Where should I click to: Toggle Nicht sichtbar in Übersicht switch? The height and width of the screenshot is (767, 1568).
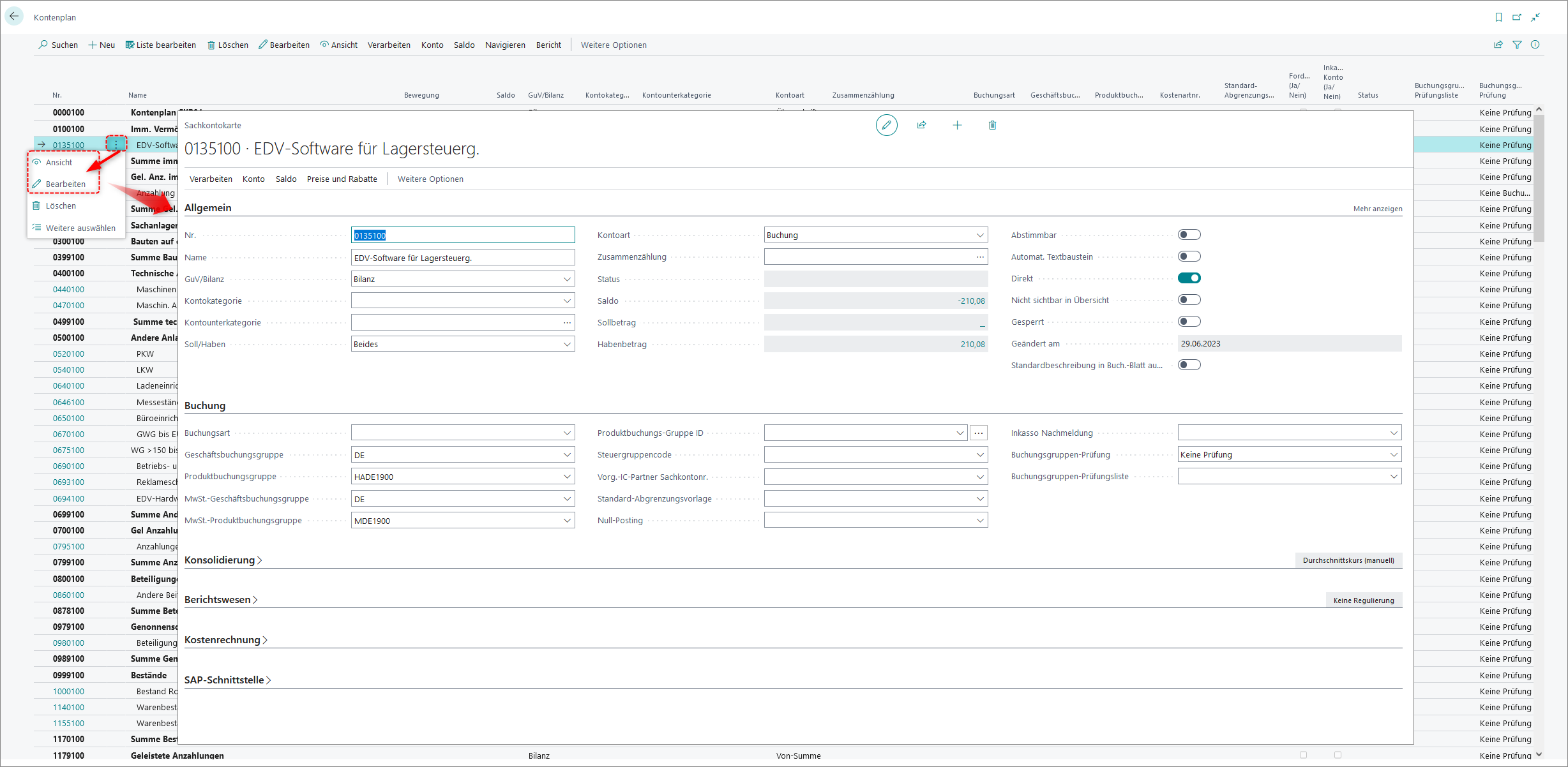1189,300
